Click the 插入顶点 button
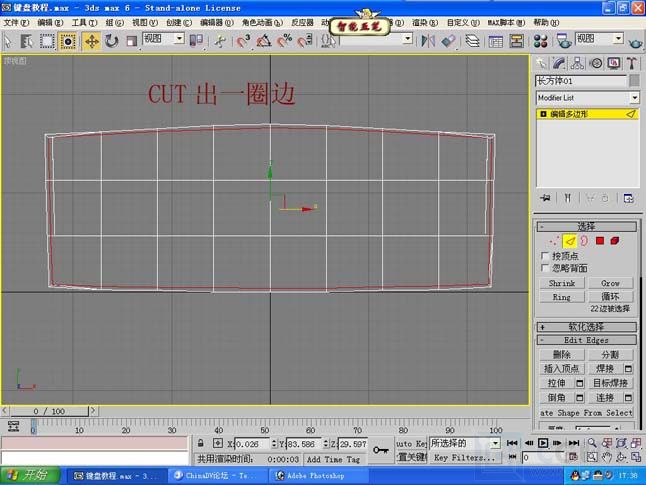Screen dimensions: 646x485 coord(562,369)
